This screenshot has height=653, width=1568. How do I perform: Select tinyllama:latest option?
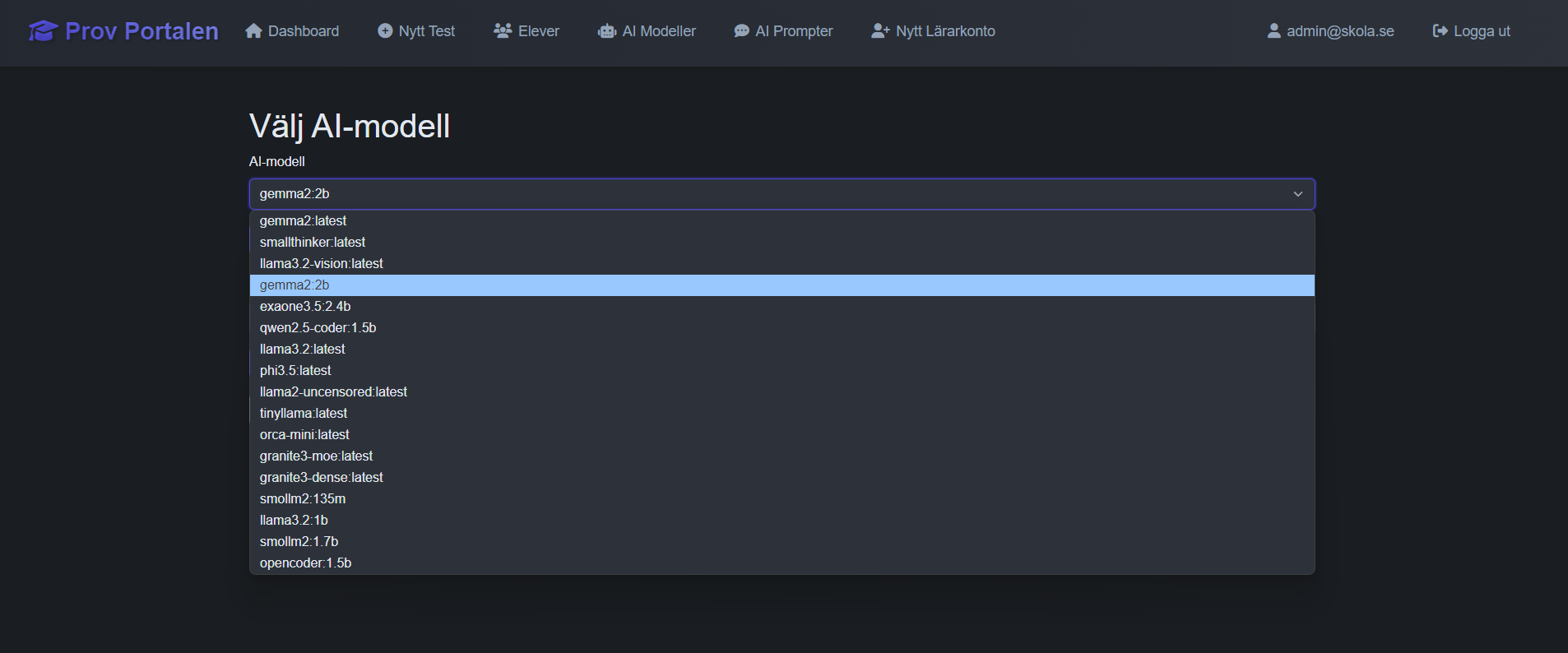782,413
